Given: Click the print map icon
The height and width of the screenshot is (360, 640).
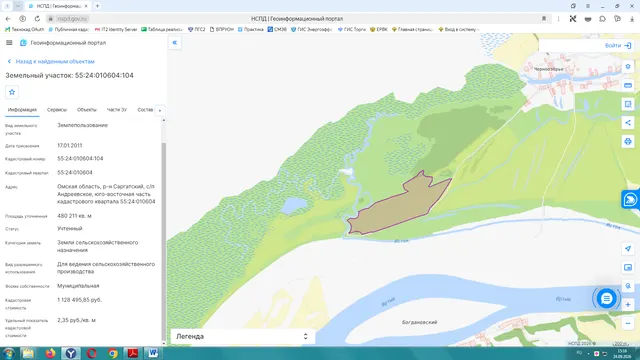Looking at the screenshot, I should click(x=628, y=141).
